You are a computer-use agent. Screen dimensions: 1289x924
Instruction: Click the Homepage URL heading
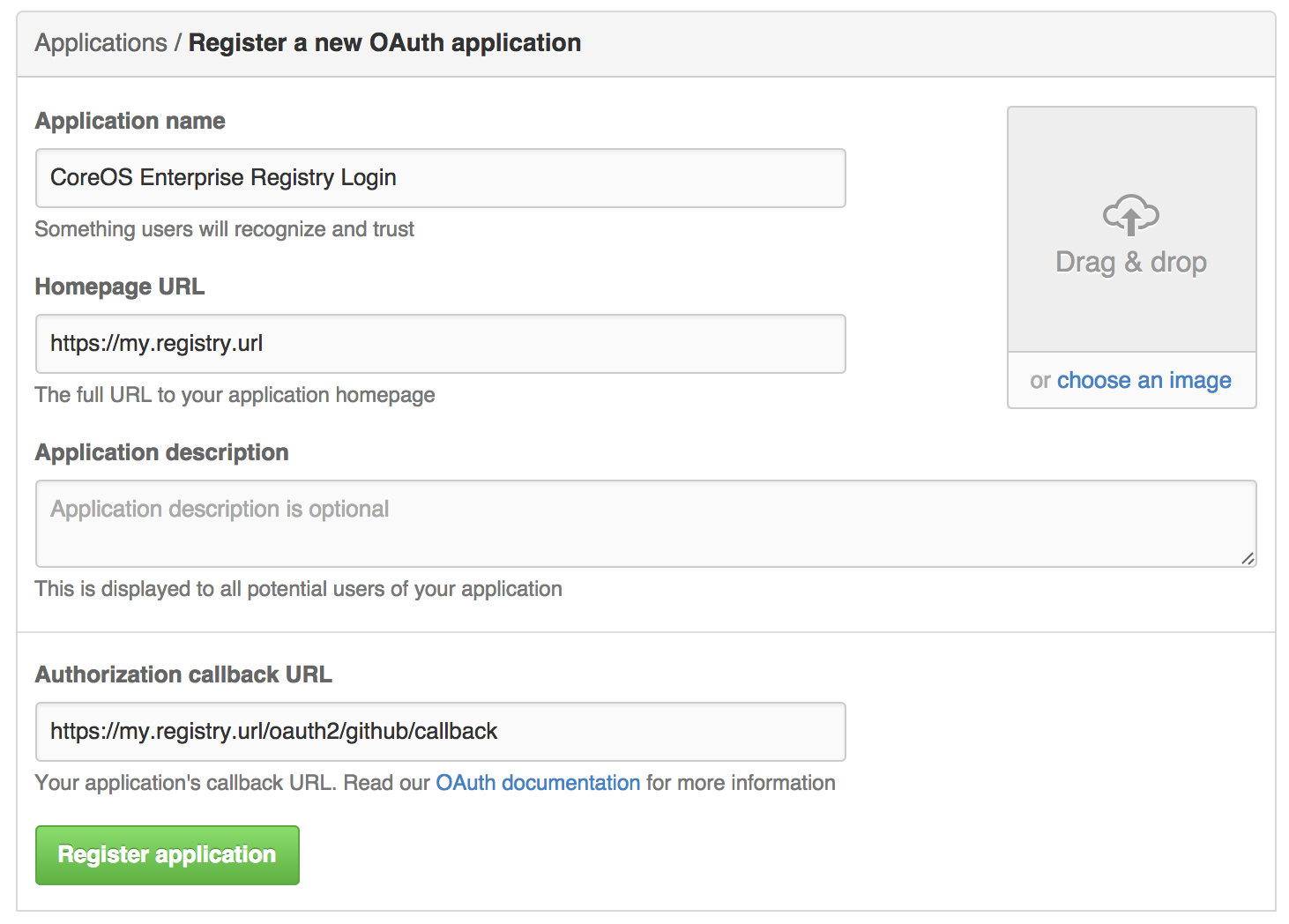tap(120, 287)
